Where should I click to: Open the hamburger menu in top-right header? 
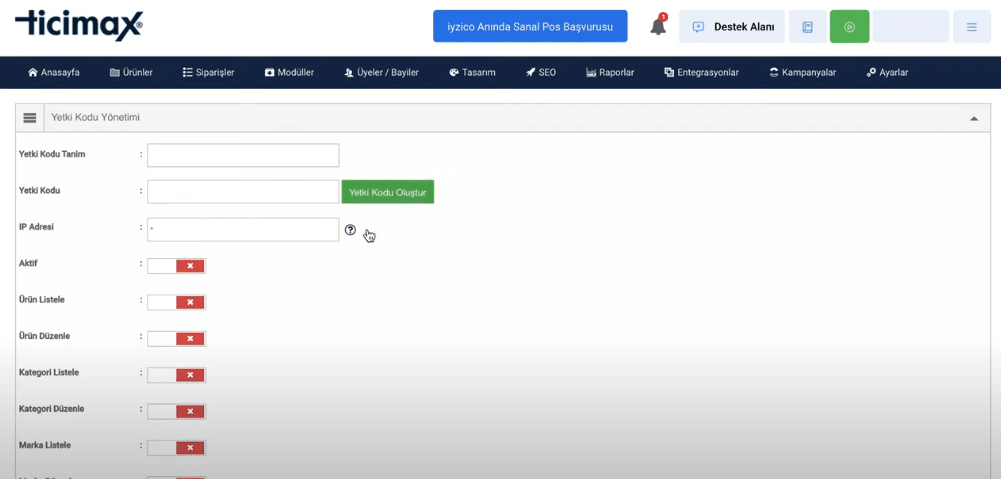click(x=972, y=27)
